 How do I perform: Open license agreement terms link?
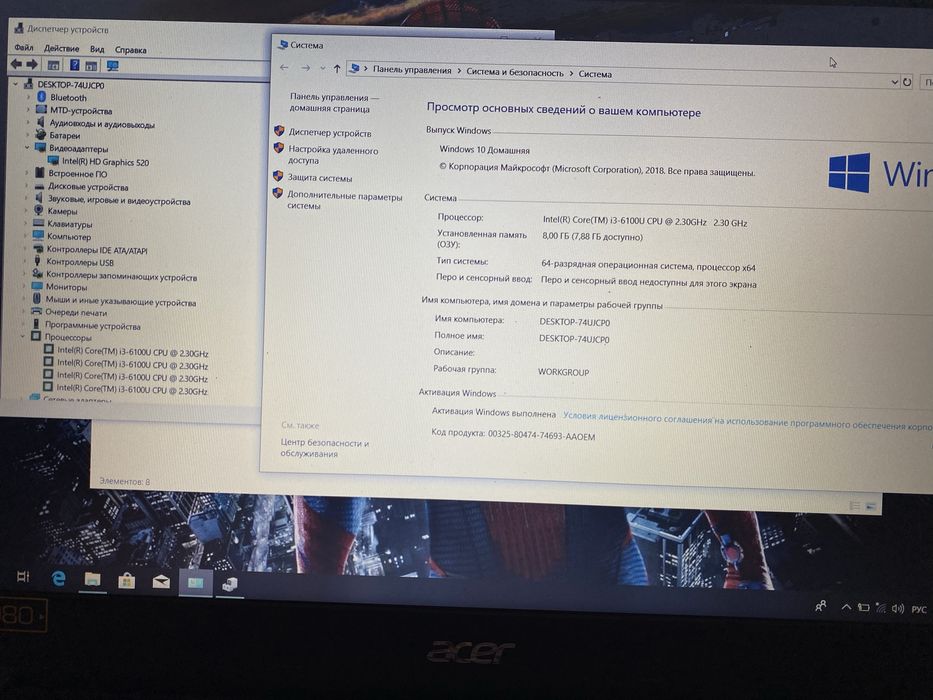point(748,420)
